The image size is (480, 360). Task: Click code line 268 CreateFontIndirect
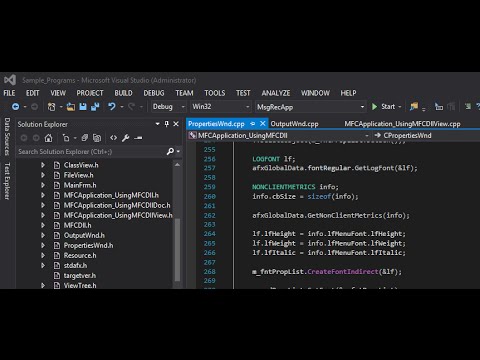pos(327,272)
